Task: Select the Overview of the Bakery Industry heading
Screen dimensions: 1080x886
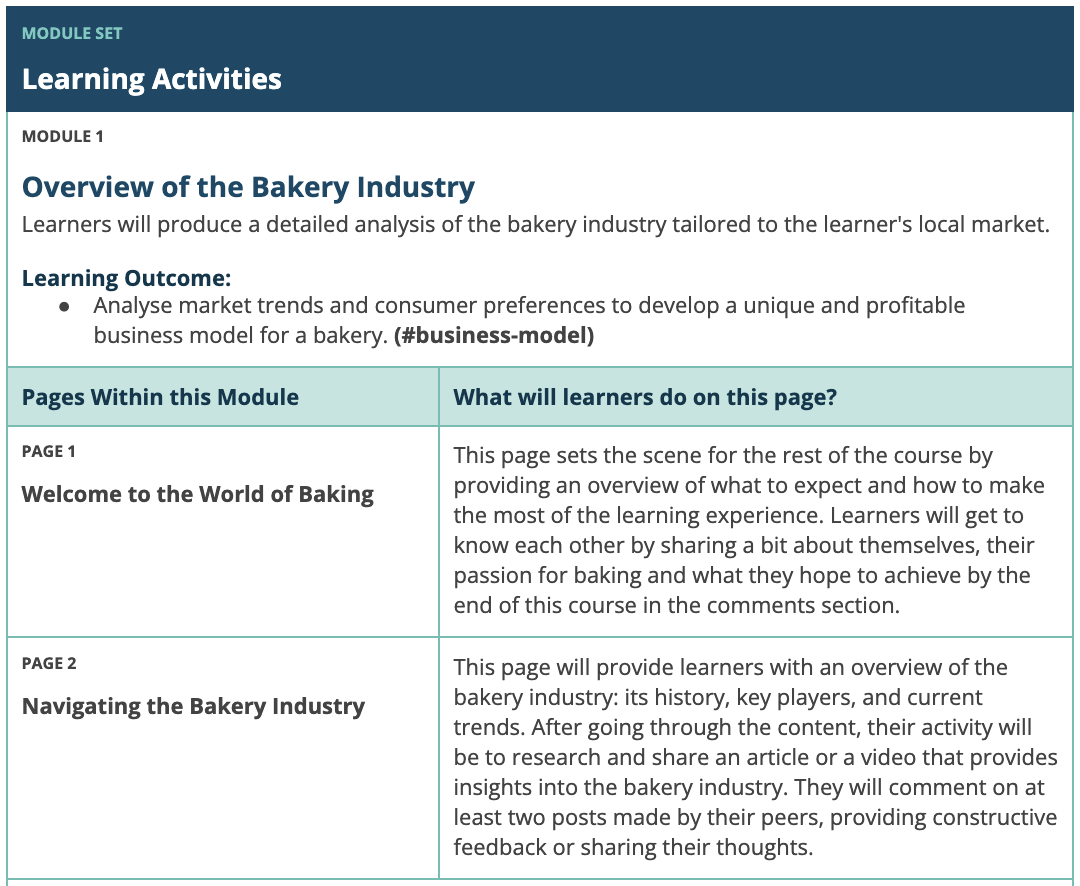Action: 248,187
